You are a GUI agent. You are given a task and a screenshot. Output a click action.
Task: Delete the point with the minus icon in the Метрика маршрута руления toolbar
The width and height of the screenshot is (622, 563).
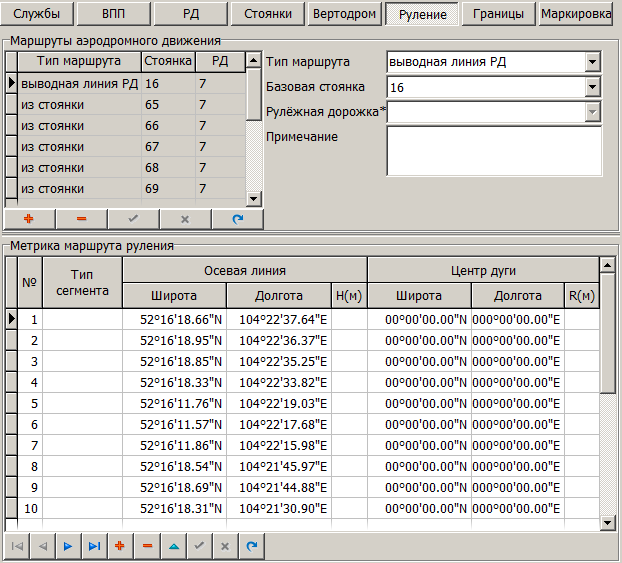point(147,546)
